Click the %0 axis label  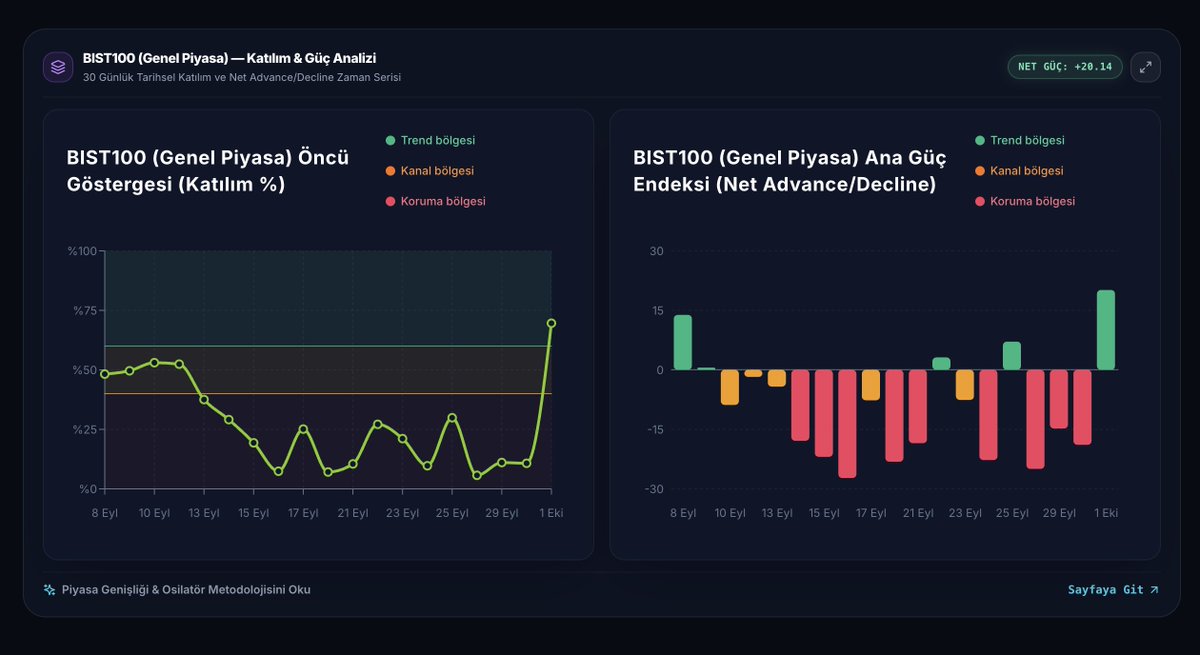pyautogui.click(x=88, y=489)
